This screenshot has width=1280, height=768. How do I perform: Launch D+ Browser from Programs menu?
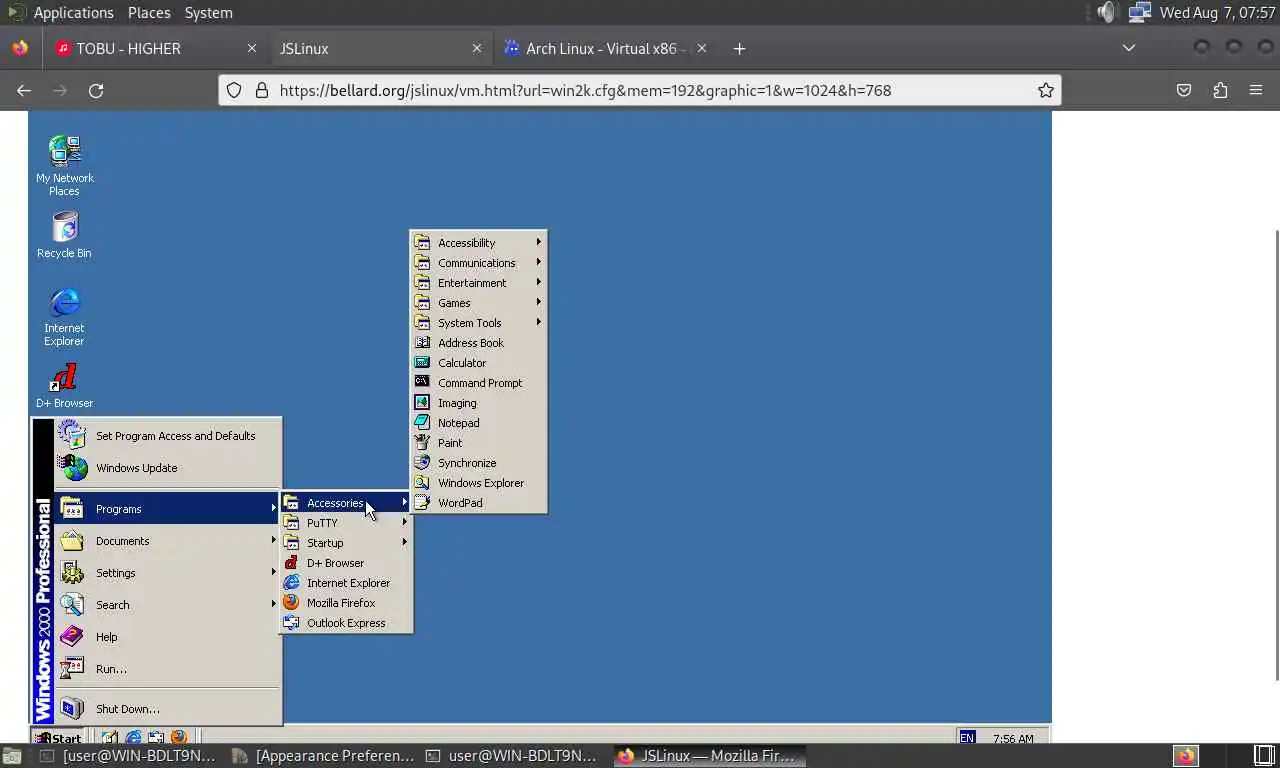pos(346,563)
